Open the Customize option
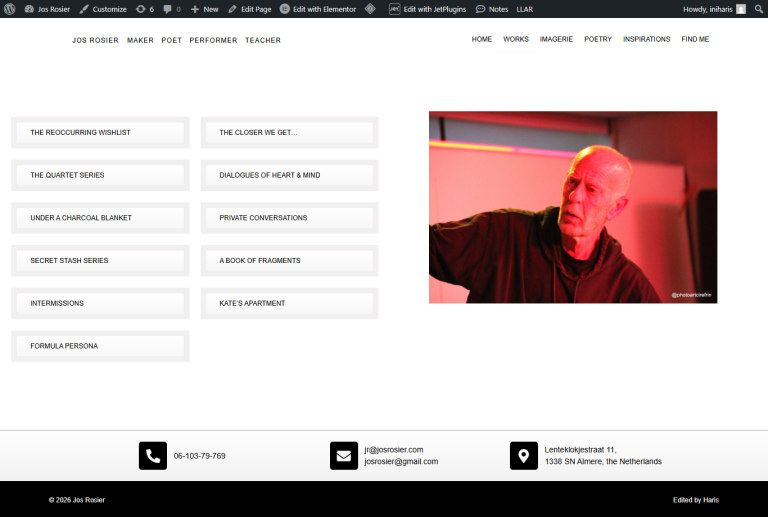The image size is (768, 517). (103, 9)
